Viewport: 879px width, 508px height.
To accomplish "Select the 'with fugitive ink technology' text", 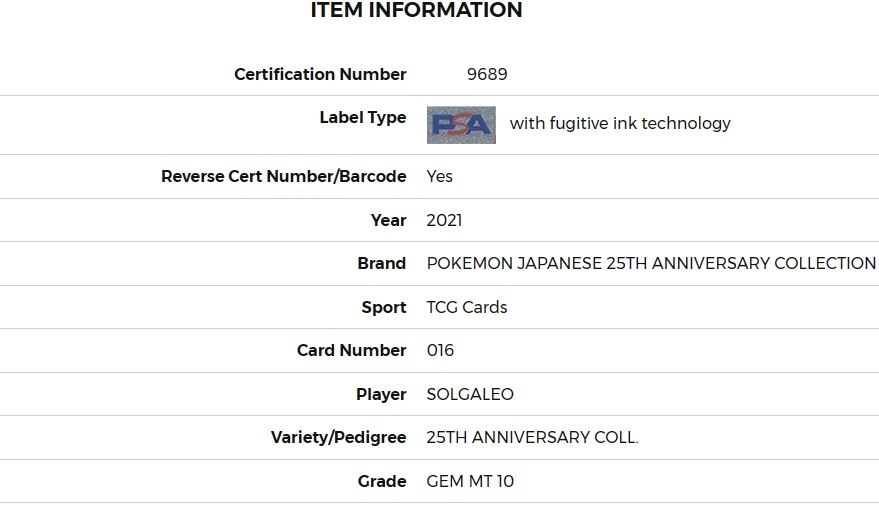I will point(620,123).
